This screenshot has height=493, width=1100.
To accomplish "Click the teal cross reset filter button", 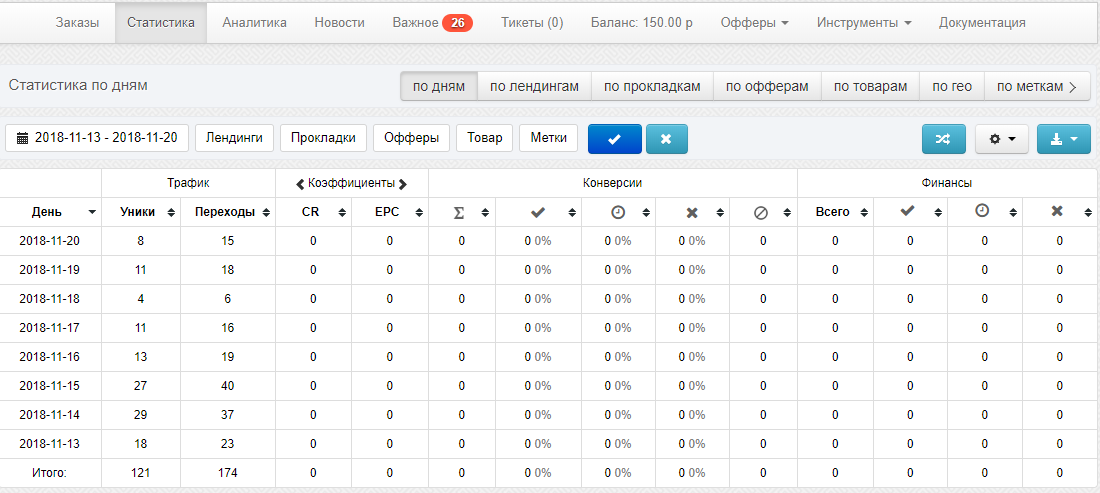I will [x=667, y=139].
